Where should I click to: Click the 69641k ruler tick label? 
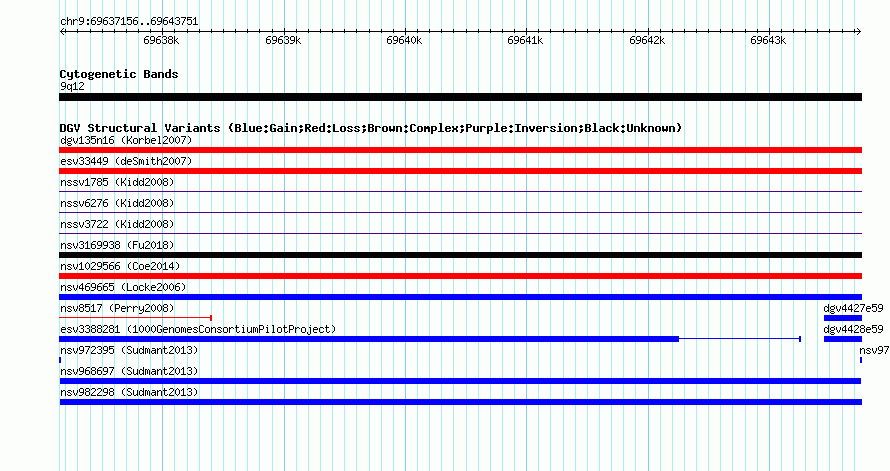point(525,40)
